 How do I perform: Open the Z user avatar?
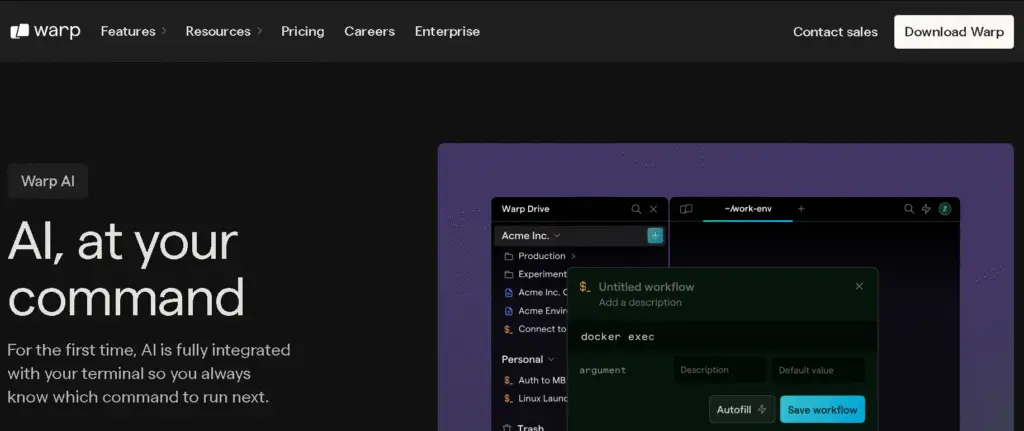click(945, 209)
